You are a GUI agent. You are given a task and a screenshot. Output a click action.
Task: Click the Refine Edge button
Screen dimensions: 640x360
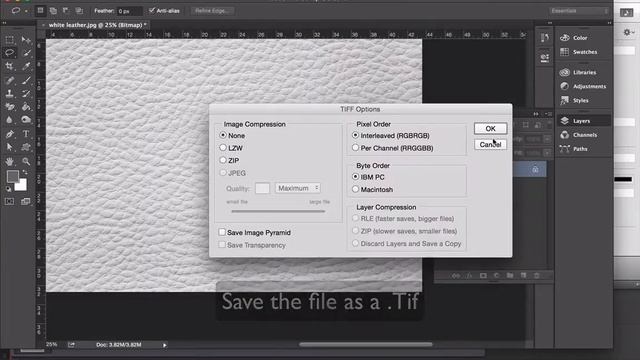tap(211, 11)
